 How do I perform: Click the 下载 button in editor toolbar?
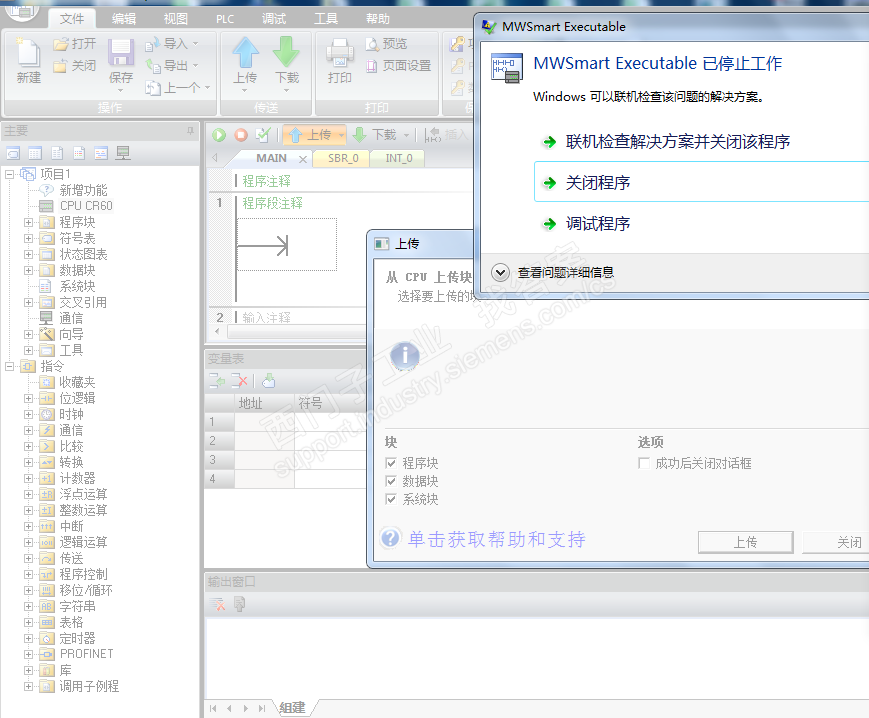tap(379, 135)
